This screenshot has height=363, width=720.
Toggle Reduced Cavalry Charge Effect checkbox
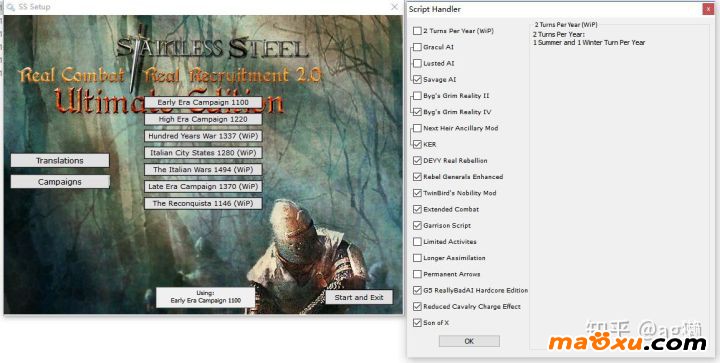pyautogui.click(x=417, y=307)
